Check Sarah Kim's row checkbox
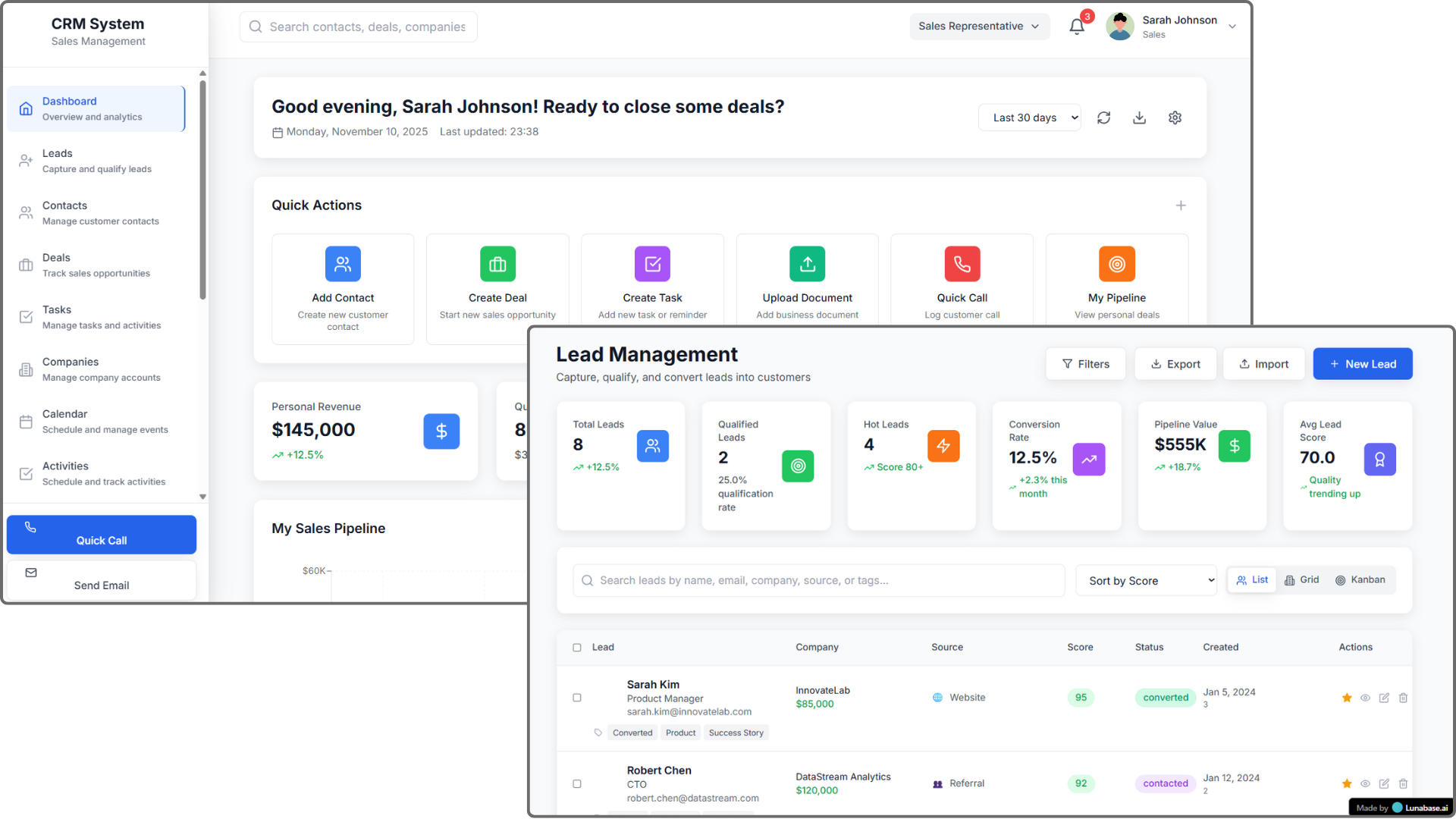The height and width of the screenshot is (819, 1456). [x=577, y=698]
